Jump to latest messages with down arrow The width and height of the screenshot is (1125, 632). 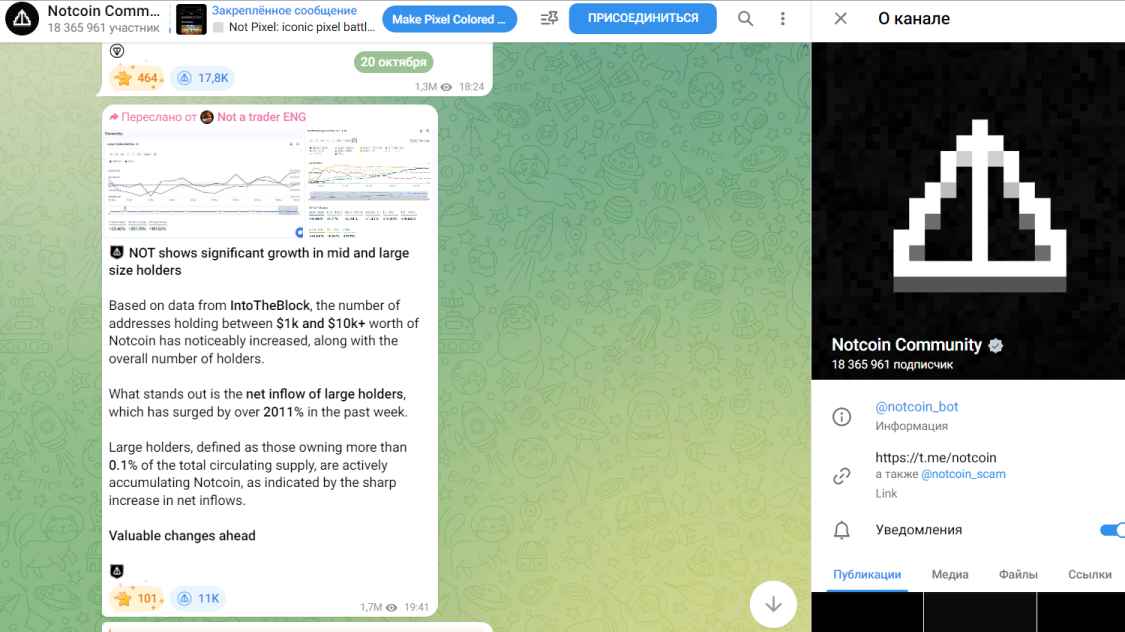pos(773,604)
